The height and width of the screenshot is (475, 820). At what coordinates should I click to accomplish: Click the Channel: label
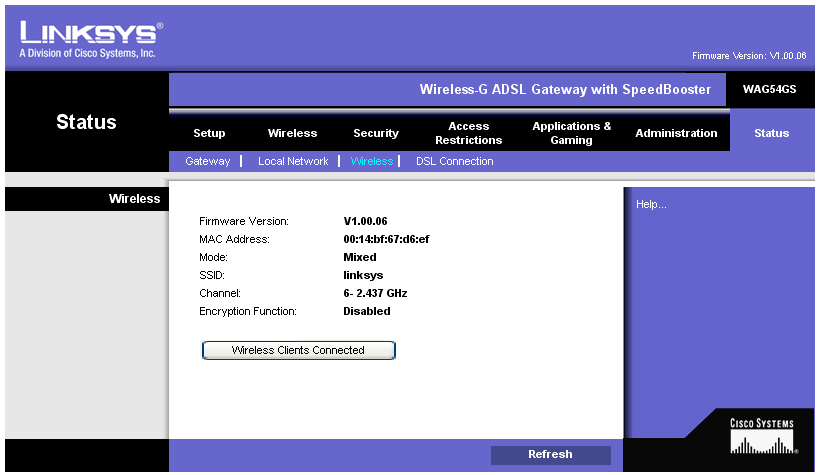point(220,293)
